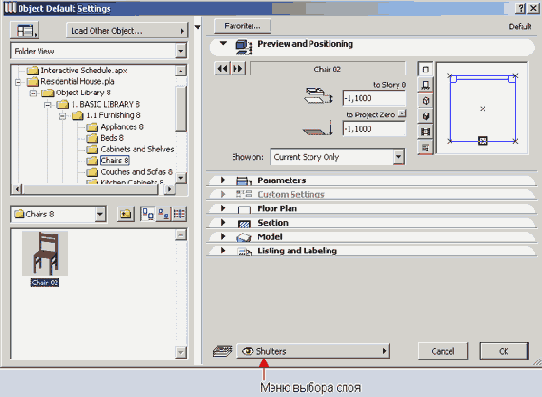The width and height of the screenshot is (542, 397).
Task: Select front elevation preview icon
Action: tap(426, 85)
